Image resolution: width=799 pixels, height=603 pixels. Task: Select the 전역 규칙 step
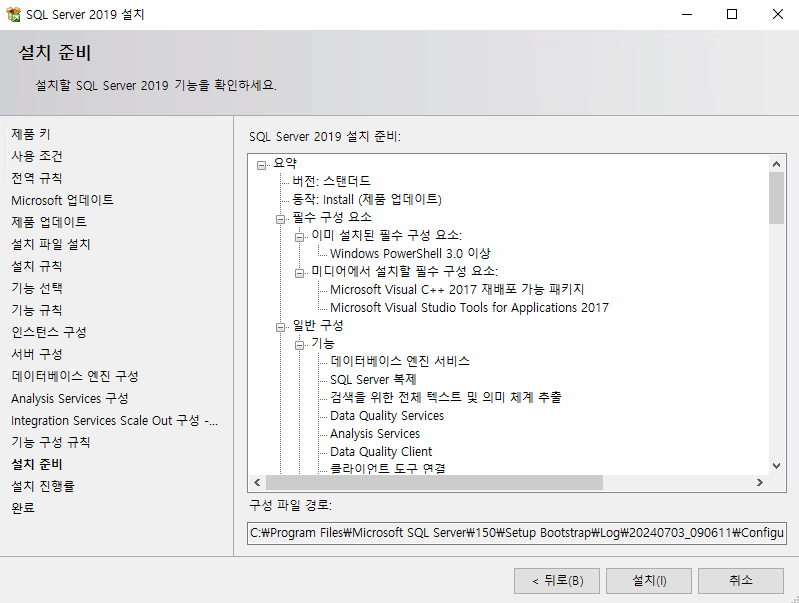click(37, 178)
